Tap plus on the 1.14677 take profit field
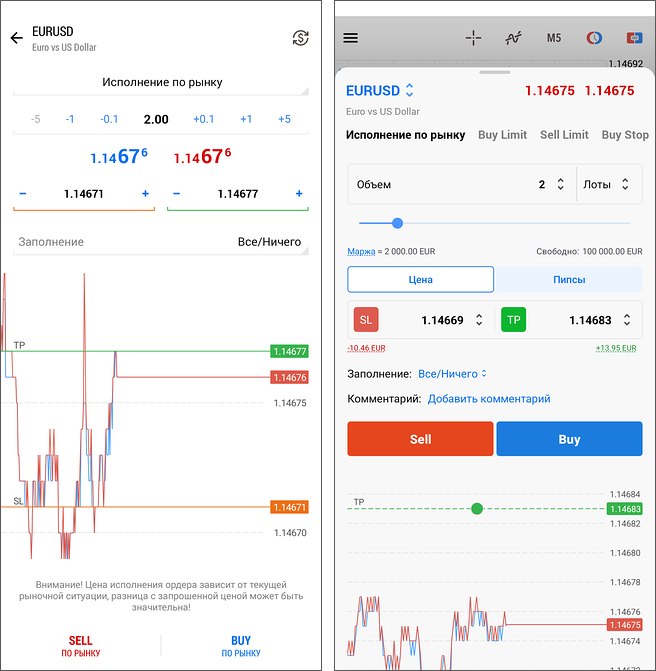Screen dimensions: 656x671 [299, 194]
